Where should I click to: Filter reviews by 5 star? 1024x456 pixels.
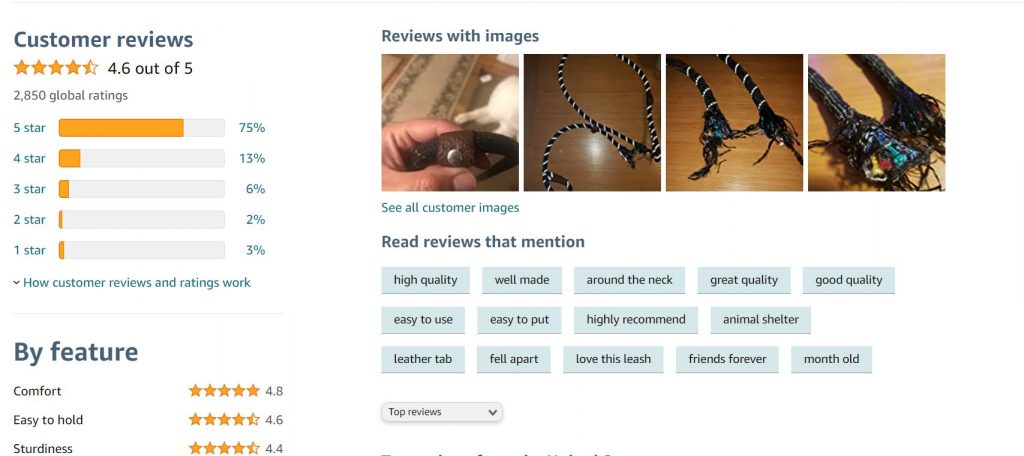(29, 127)
